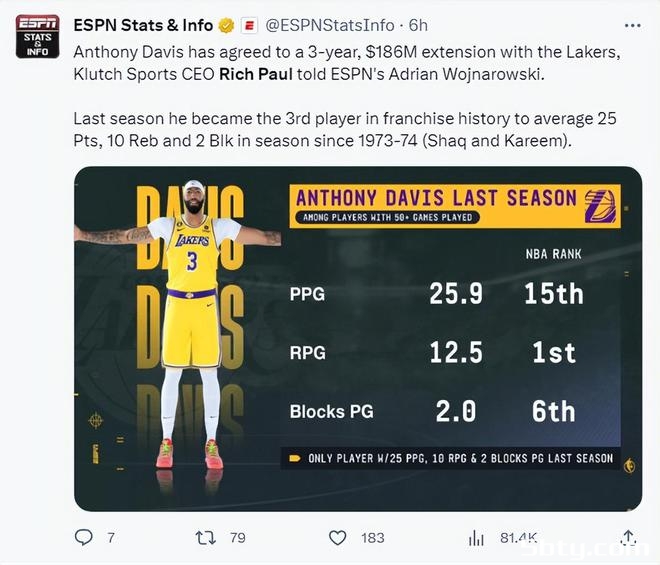Open the Anthony Davis stats image

(358, 339)
